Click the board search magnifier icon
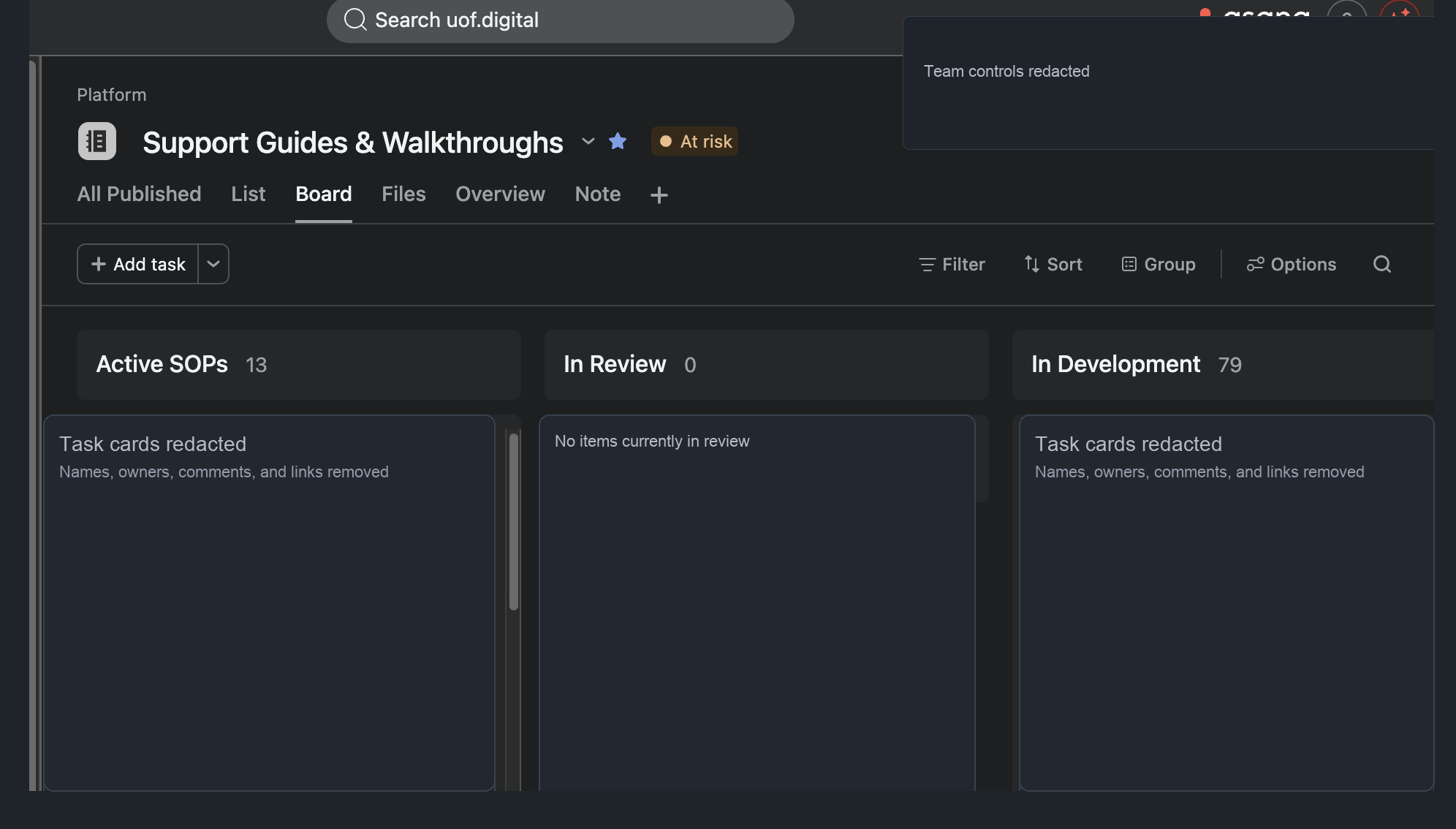 pos(1382,264)
